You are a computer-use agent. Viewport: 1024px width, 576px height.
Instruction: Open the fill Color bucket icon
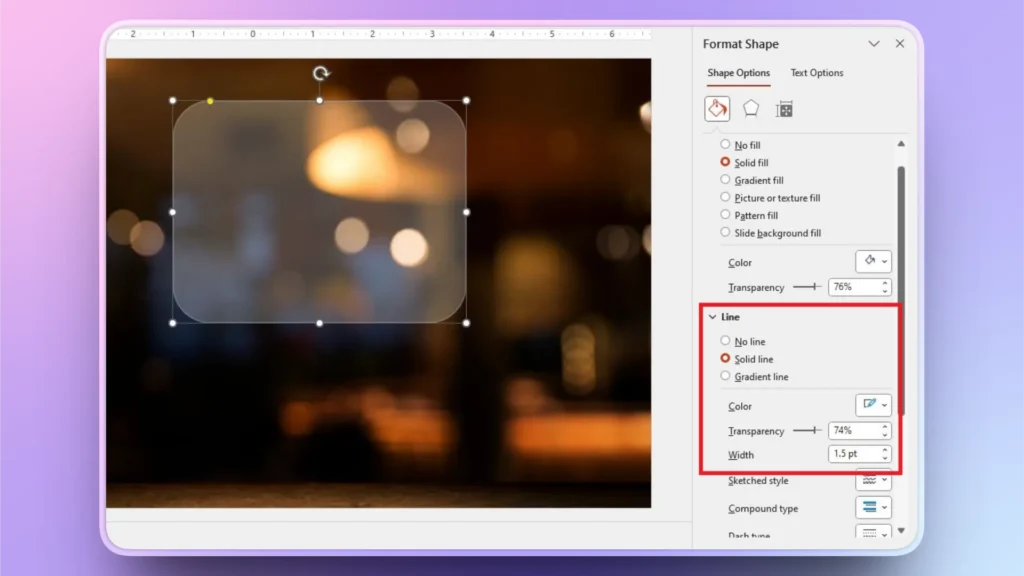(867, 261)
